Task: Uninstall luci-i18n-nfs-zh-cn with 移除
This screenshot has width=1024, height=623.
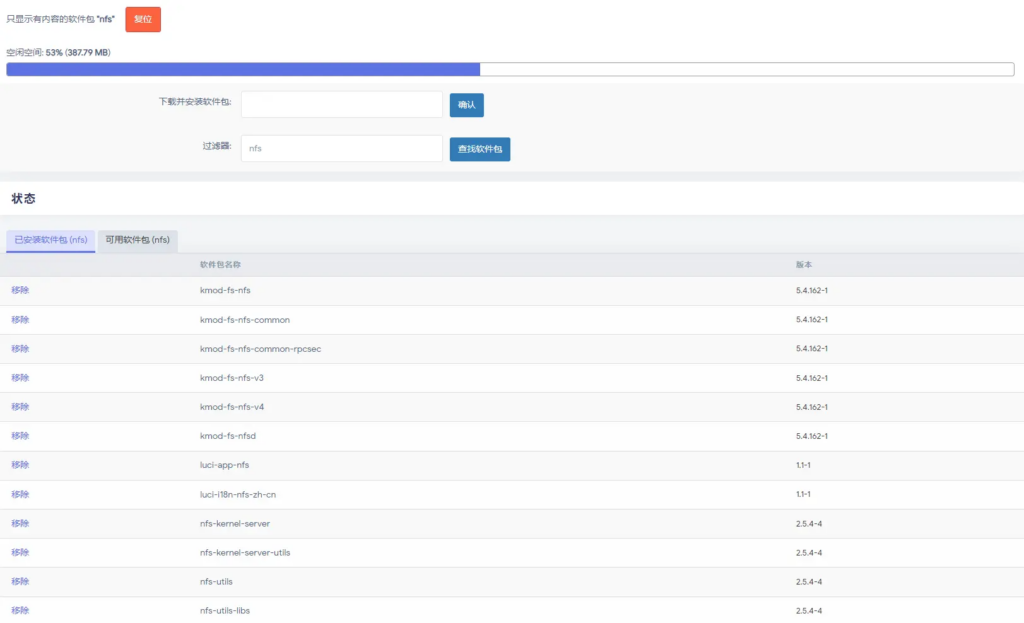Action: (20, 494)
